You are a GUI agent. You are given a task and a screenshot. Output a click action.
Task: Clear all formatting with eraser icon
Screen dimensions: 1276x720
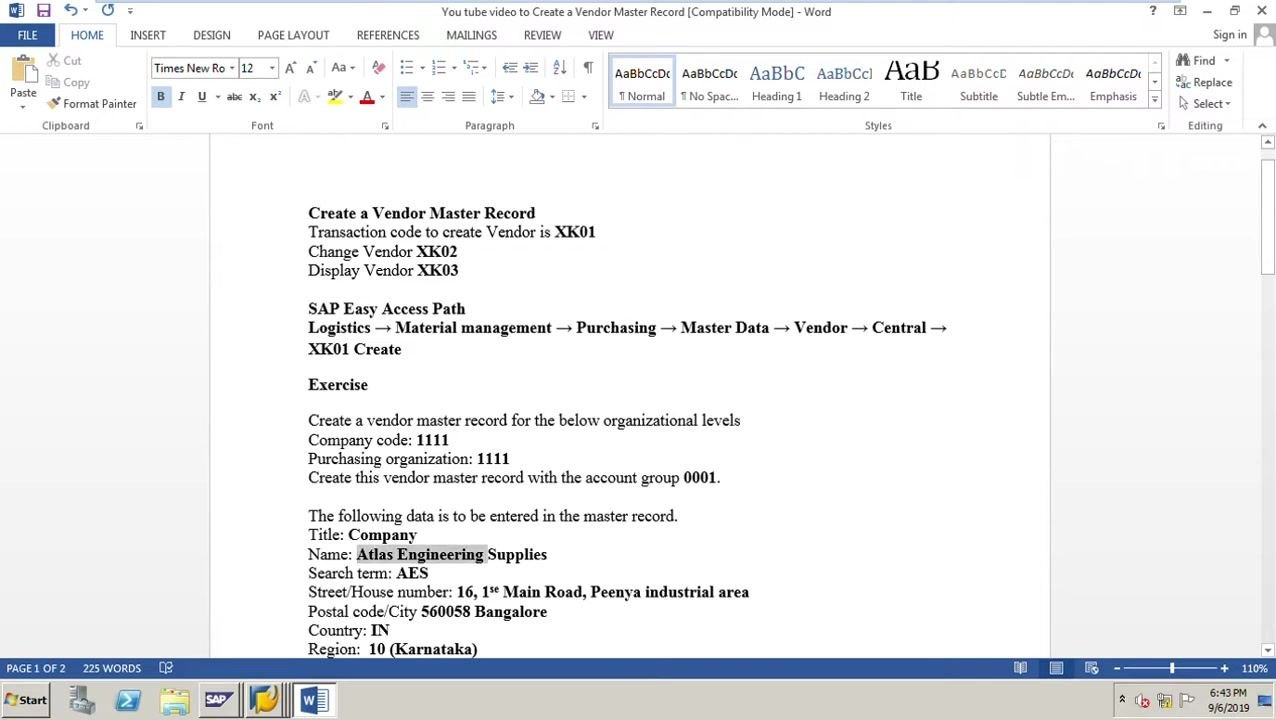(x=378, y=68)
